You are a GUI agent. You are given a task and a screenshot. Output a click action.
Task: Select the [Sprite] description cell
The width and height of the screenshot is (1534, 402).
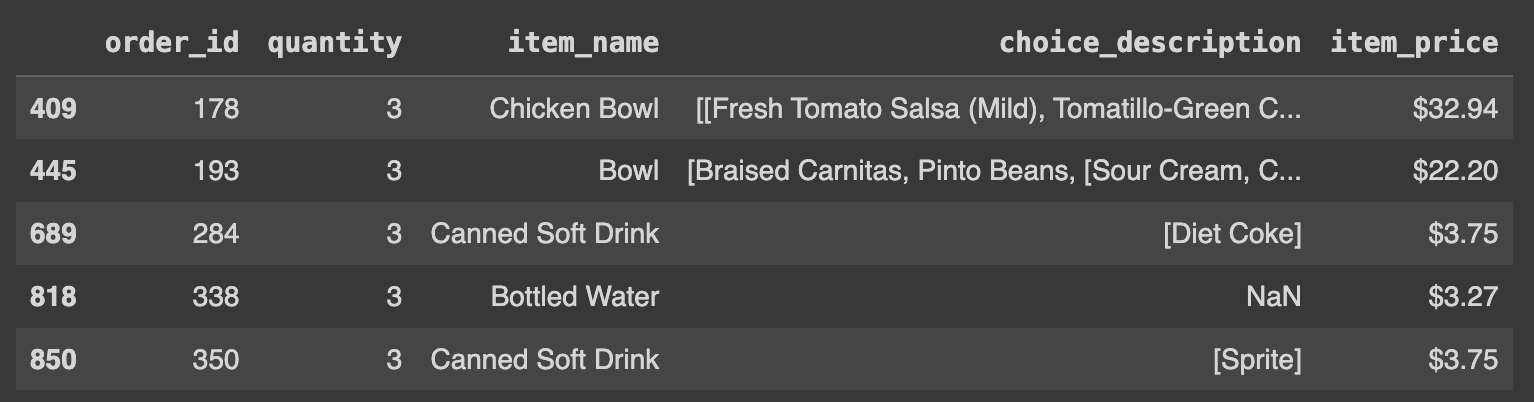(x=1257, y=359)
